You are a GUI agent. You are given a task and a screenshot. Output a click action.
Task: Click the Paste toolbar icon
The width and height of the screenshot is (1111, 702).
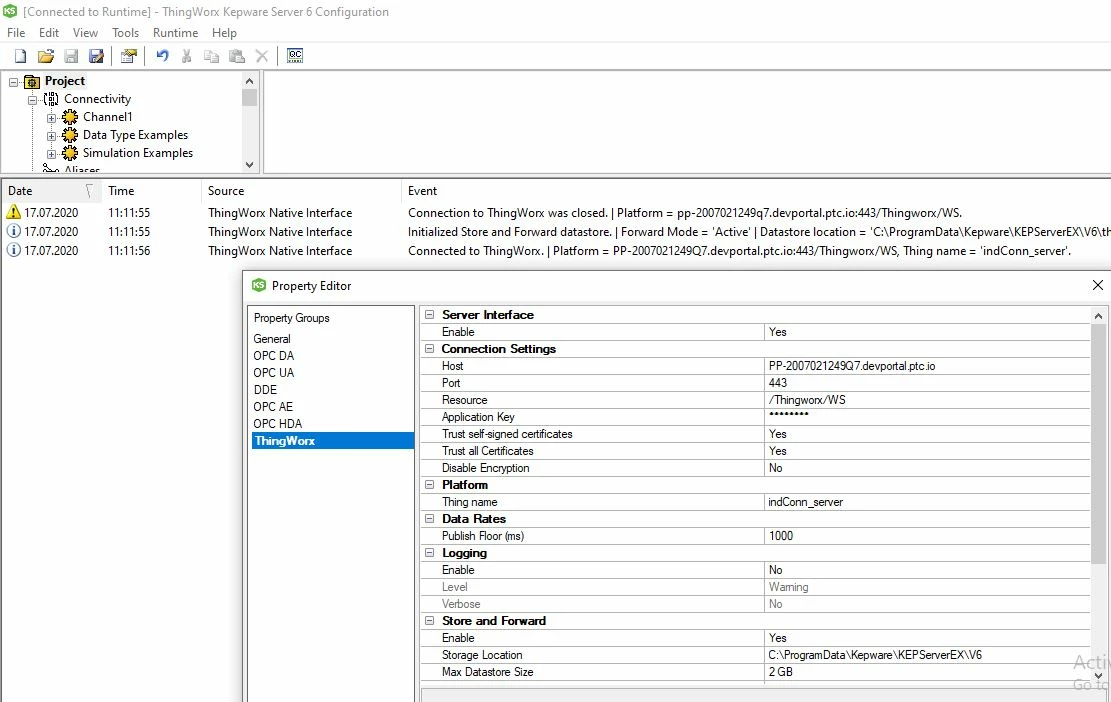237,56
